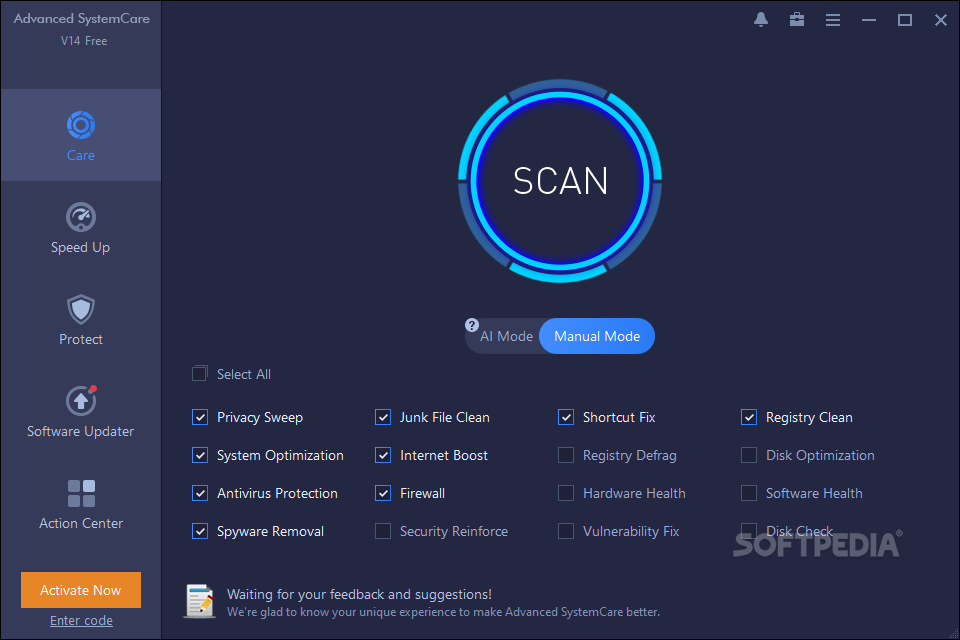Uncheck System Optimization
The image size is (960, 640).
200,455
